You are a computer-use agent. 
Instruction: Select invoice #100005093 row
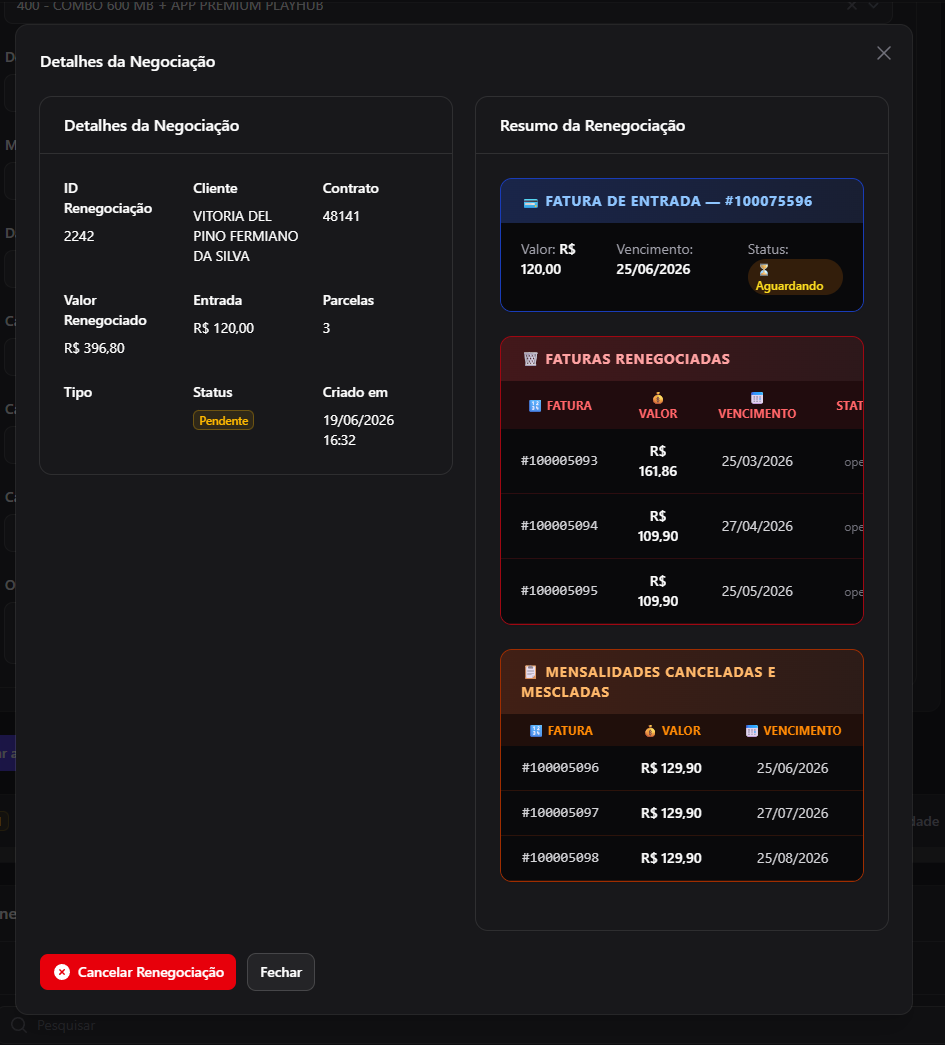(x=682, y=461)
